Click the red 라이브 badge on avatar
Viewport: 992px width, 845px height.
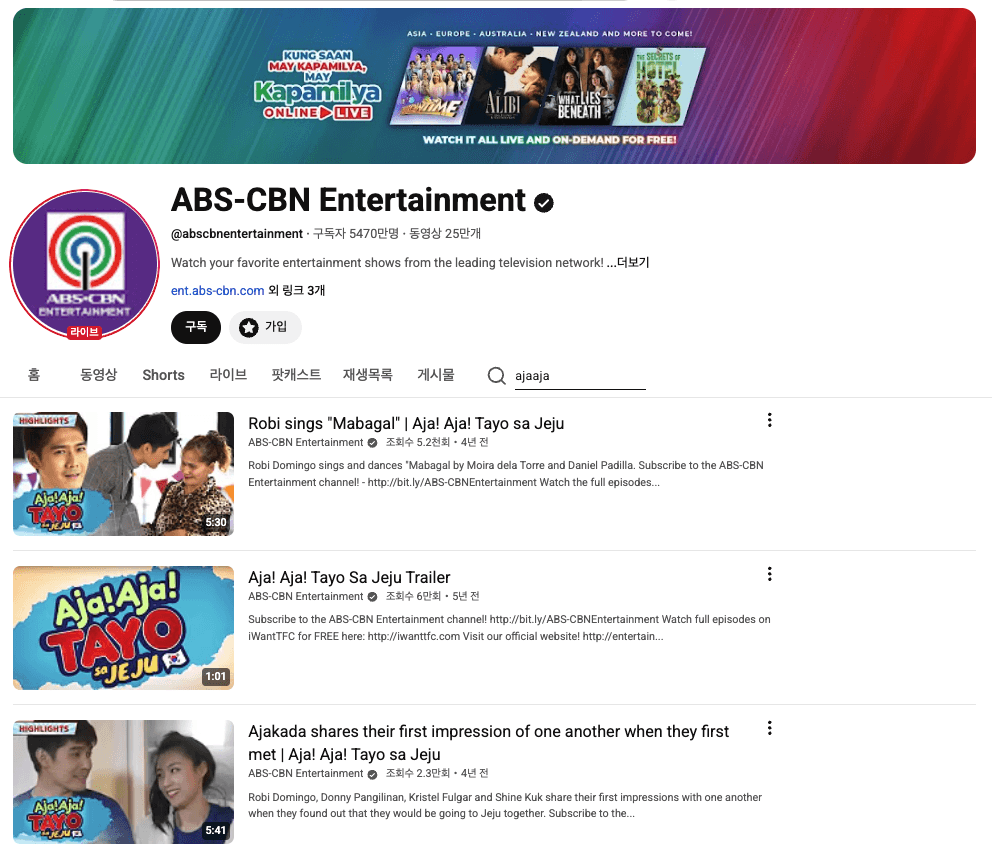(x=84, y=332)
